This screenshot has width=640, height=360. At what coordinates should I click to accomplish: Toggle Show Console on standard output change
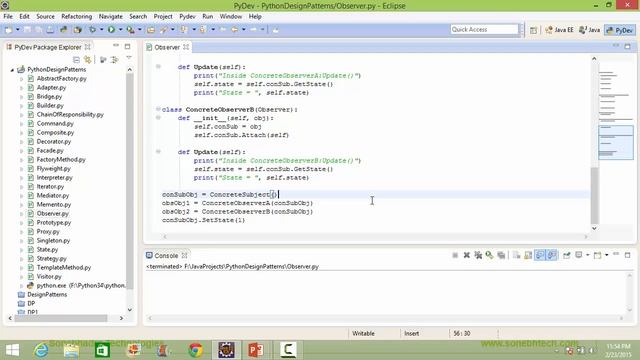(x=540, y=256)
